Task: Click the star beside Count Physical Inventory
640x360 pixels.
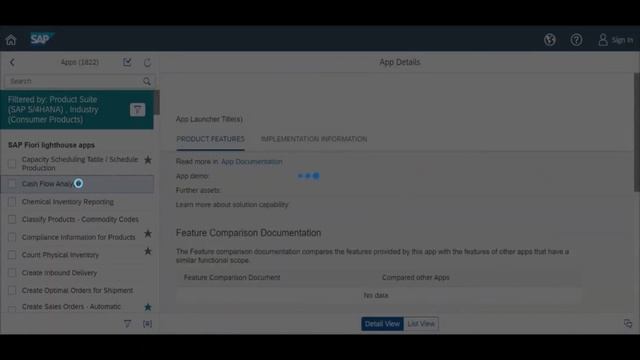Action: (148, 251)
